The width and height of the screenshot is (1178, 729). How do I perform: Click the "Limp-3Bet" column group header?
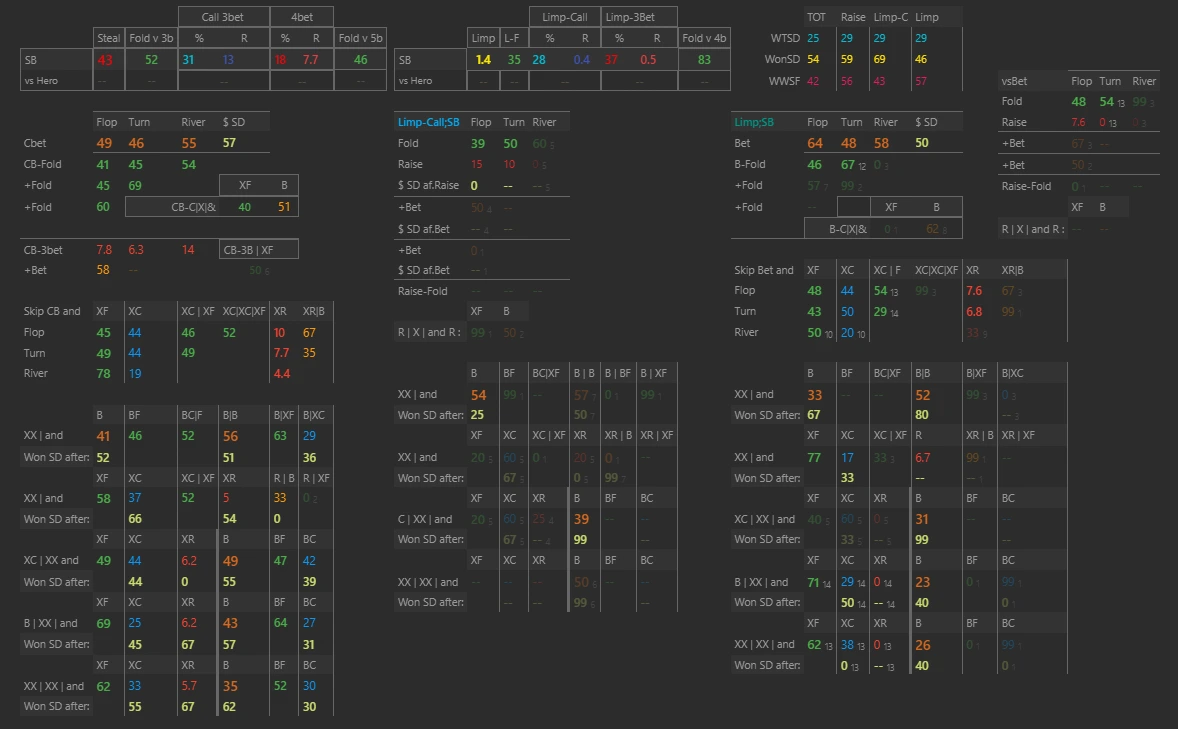point(630,17)
